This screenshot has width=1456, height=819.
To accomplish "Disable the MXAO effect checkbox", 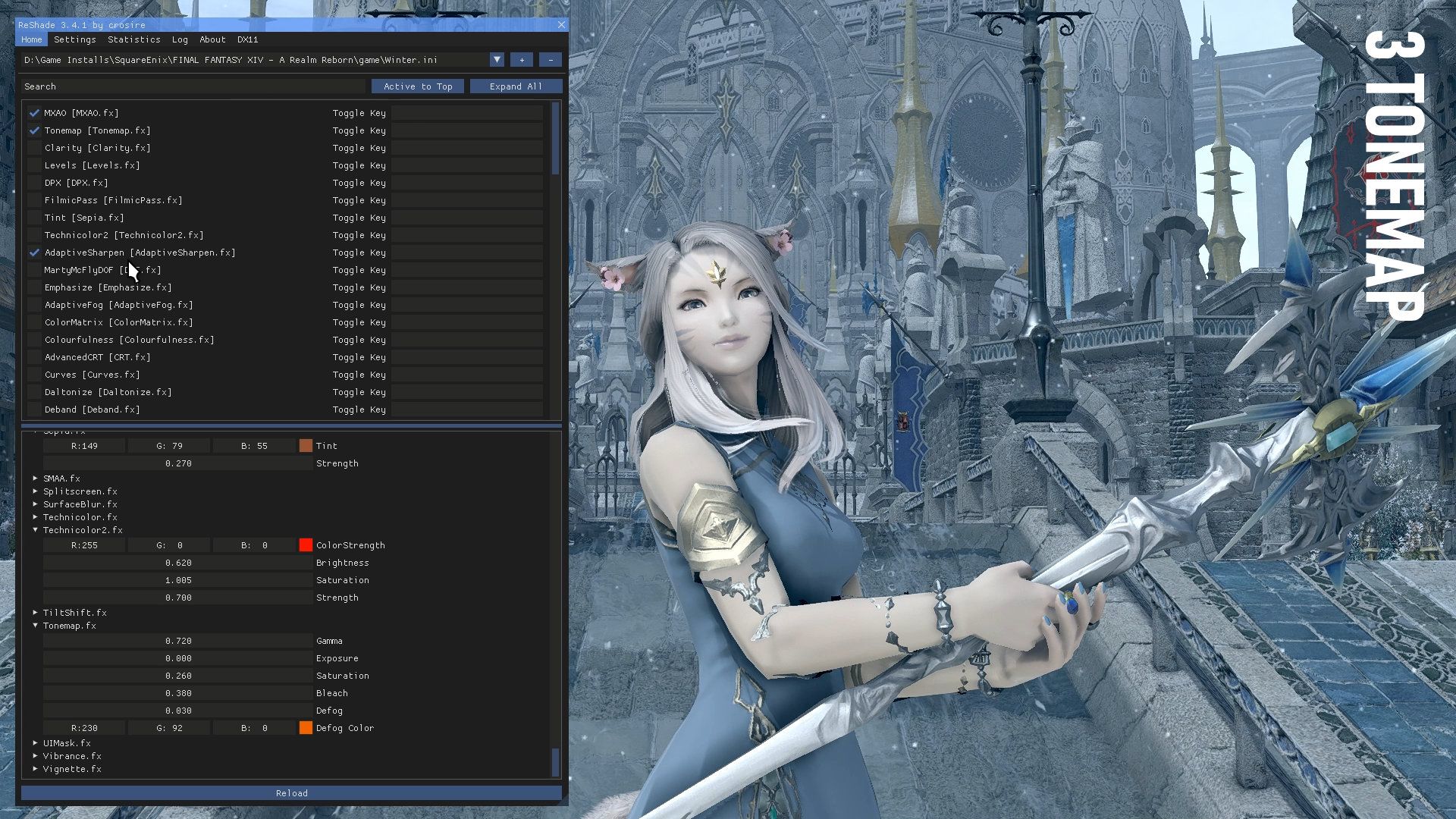I will point(34,113).
